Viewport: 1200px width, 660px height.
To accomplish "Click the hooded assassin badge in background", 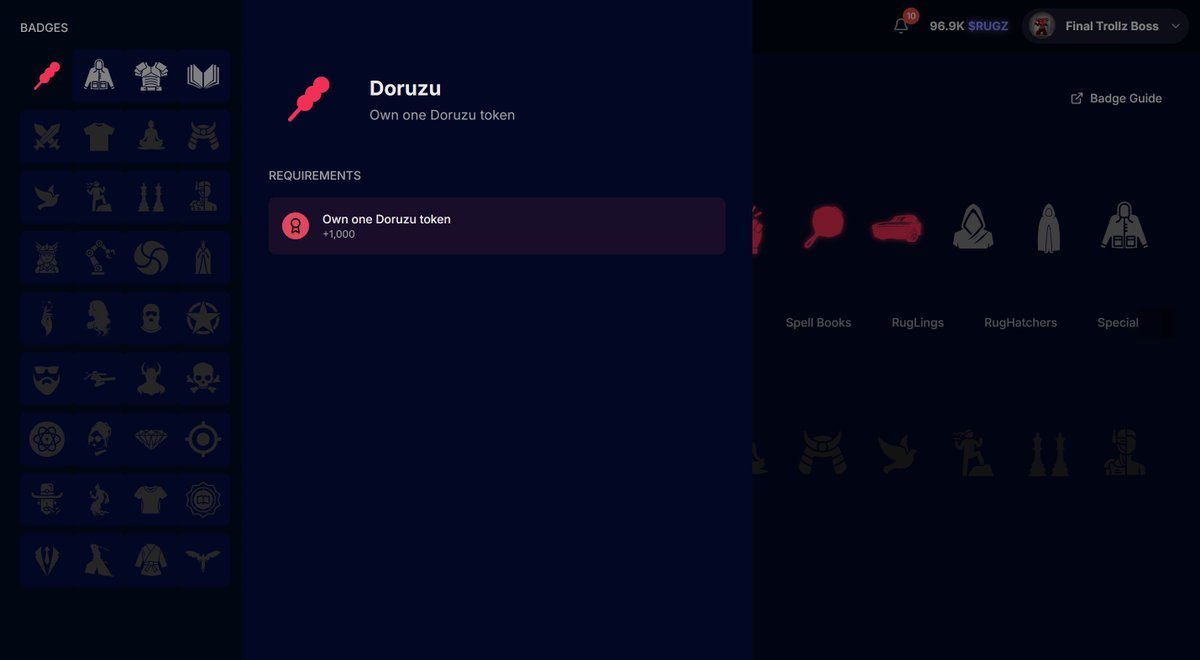I will point(972,227).
